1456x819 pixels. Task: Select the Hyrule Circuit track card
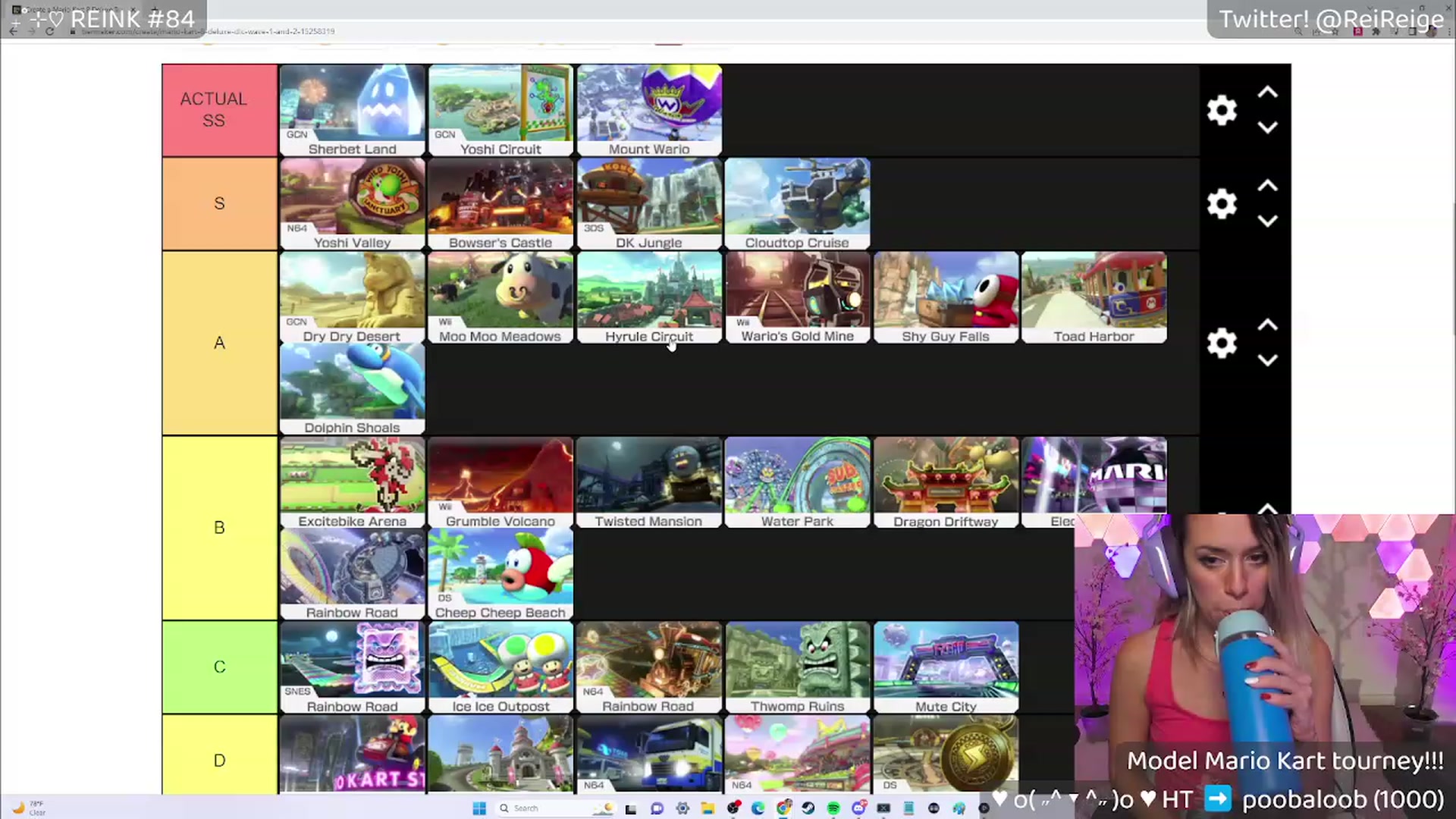coord(649,297)
